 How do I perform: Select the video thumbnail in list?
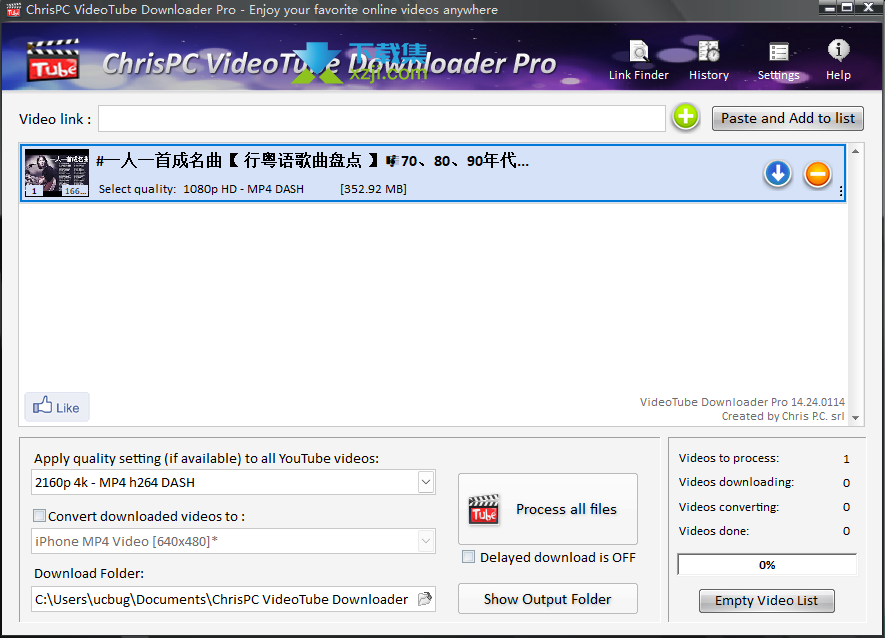[57, 173]
